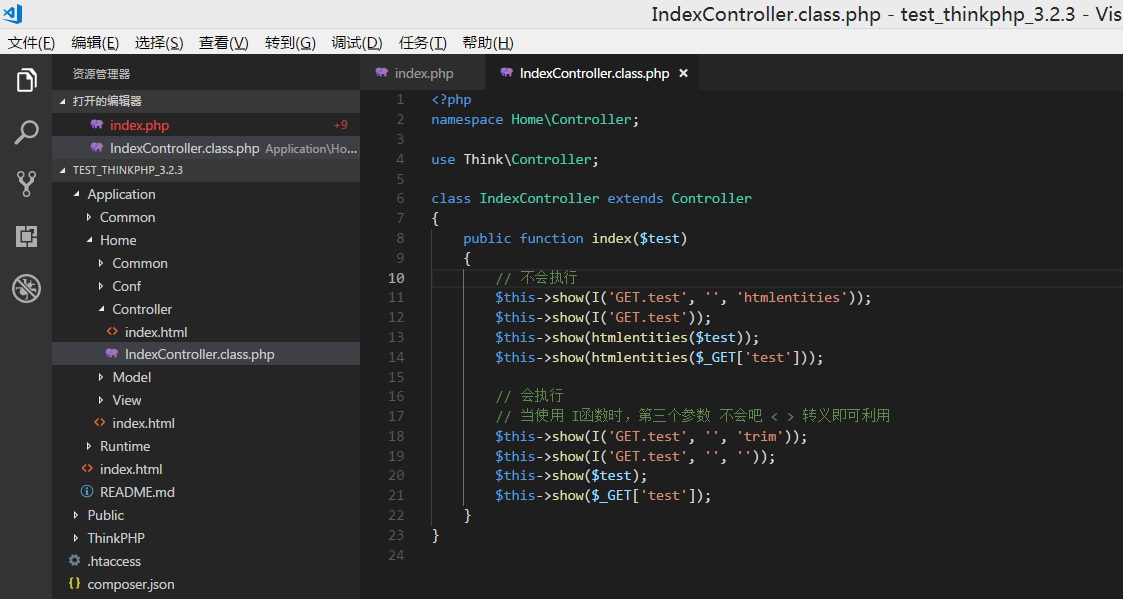The width and height of the screenshot is (1123, 599).
Task: Click the comment // 会执行
Action: pos(529,396)
